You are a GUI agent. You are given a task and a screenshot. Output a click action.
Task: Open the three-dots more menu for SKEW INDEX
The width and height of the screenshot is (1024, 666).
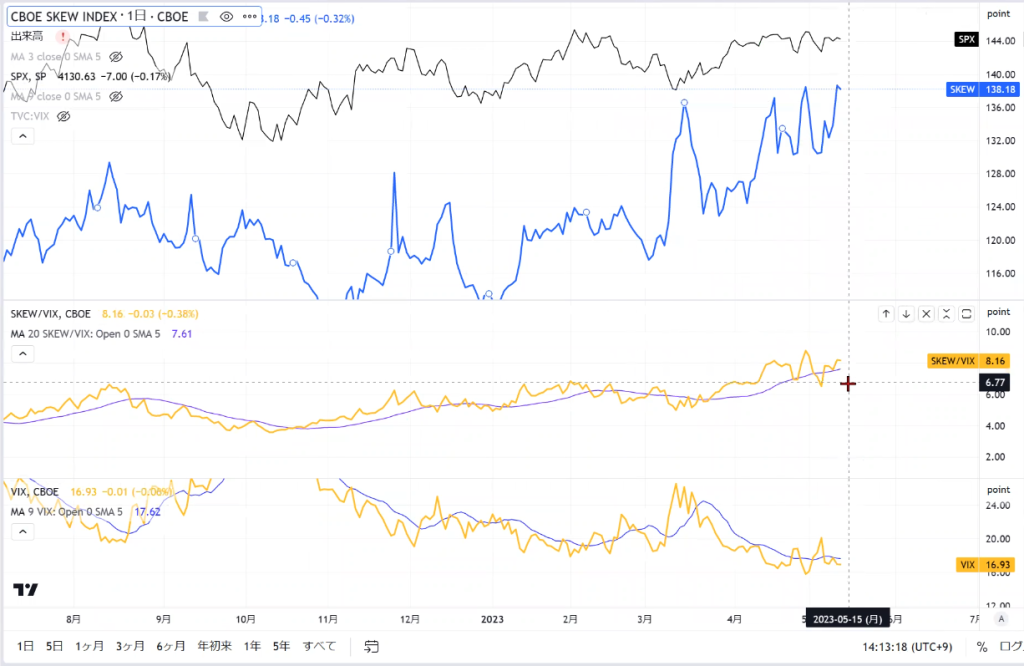coord(249,17)
